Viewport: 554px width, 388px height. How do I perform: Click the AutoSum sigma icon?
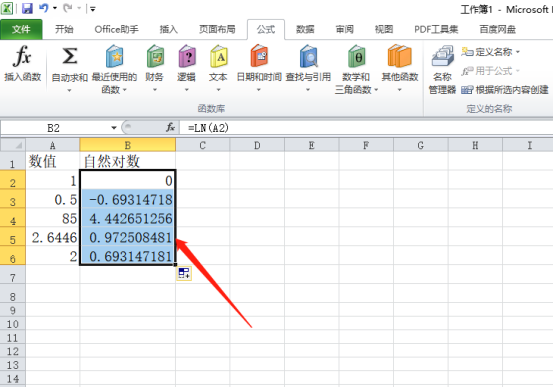[x=70, y=56]
